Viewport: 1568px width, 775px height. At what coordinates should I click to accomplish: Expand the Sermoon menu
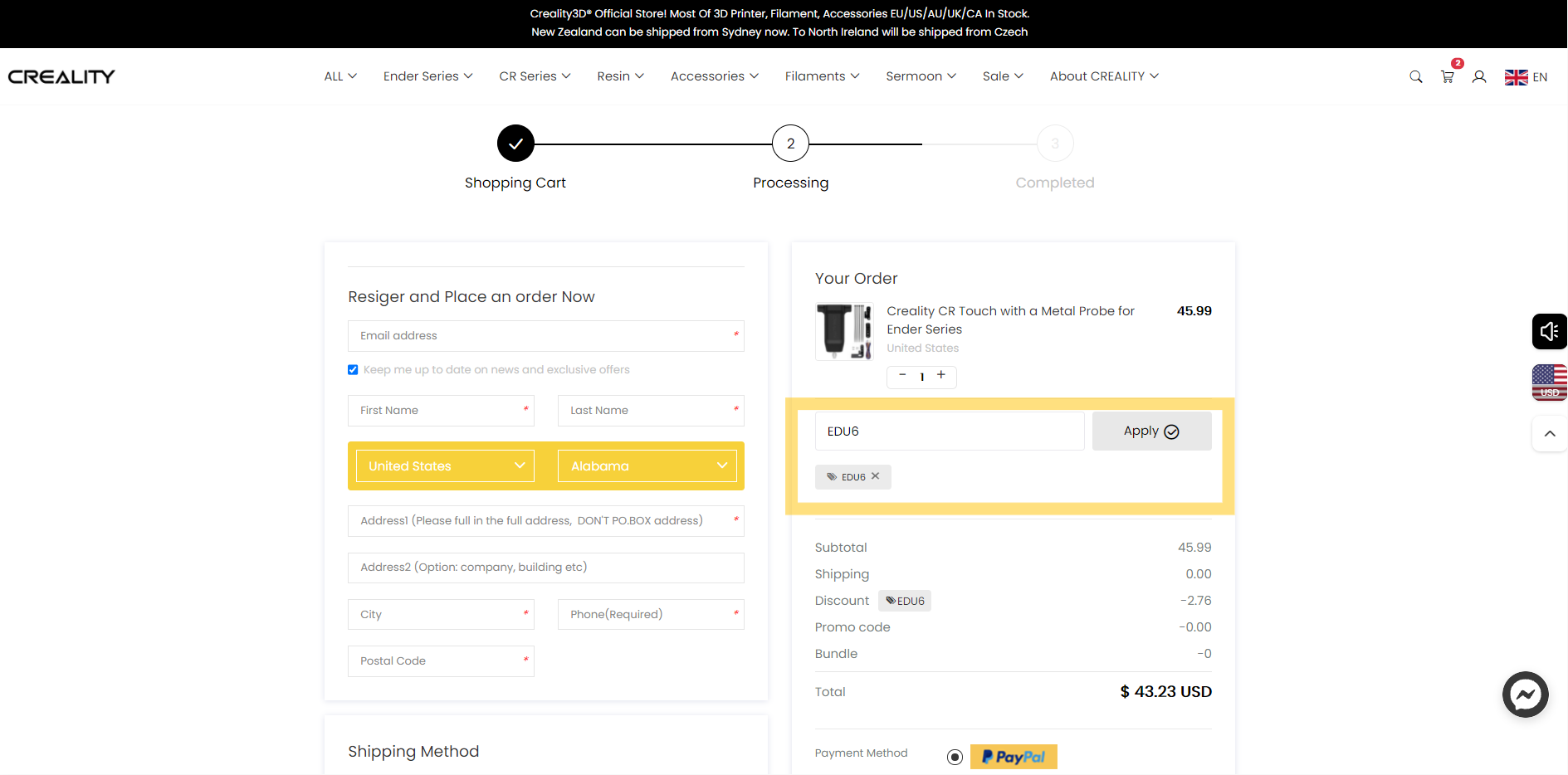click(921, 76)
